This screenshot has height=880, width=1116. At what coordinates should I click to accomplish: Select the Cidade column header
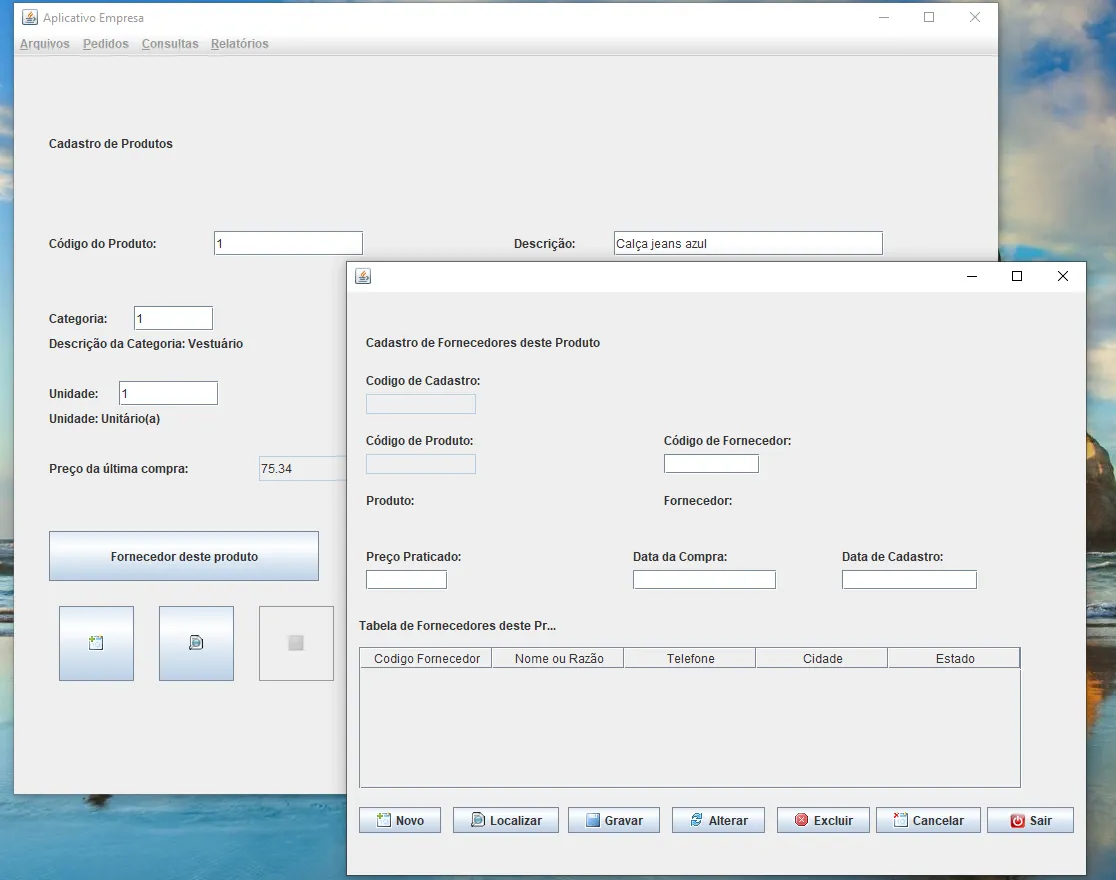coord(822,658)
